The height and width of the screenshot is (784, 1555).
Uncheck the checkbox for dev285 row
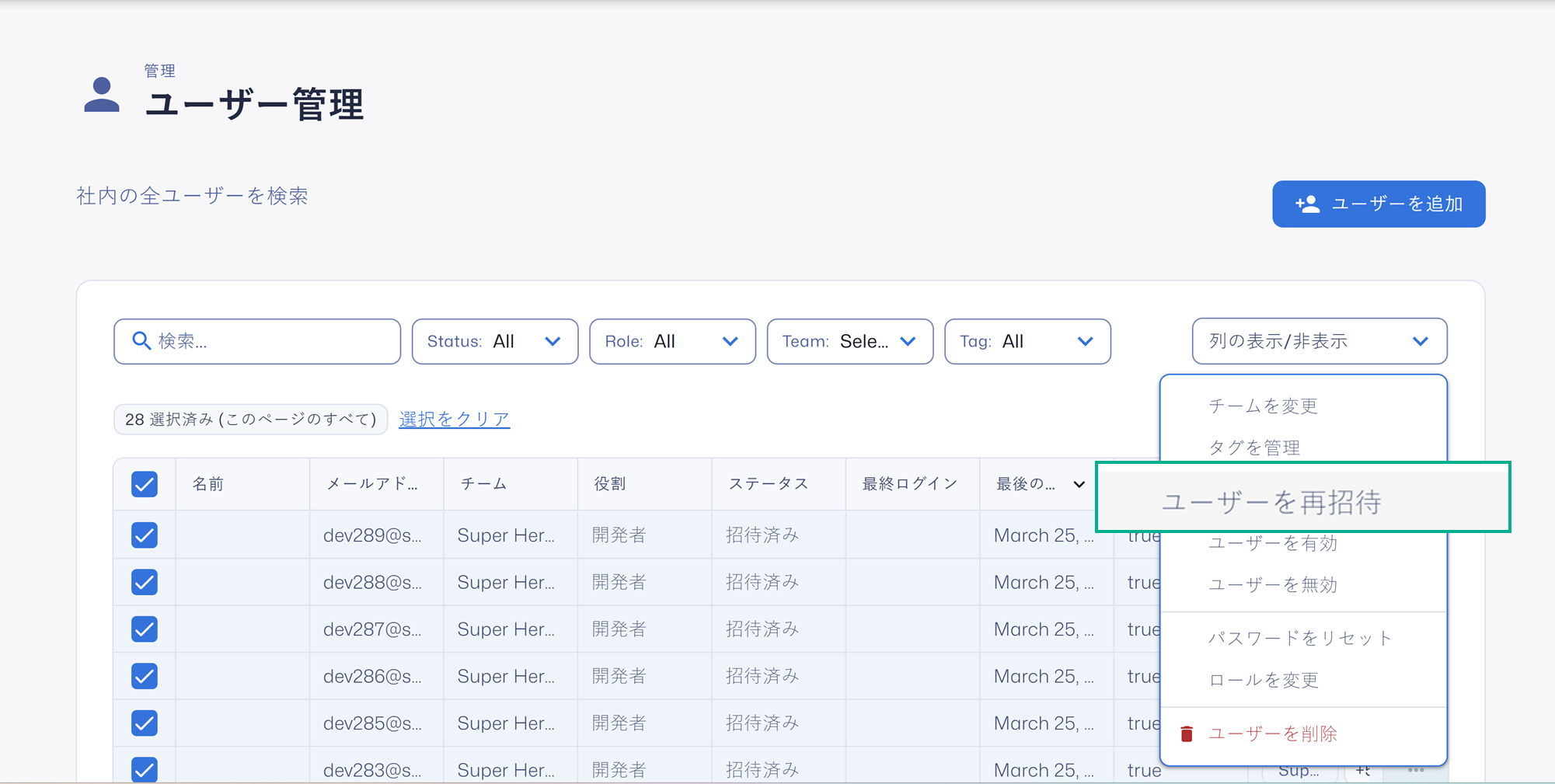click(x=145, y=723)
